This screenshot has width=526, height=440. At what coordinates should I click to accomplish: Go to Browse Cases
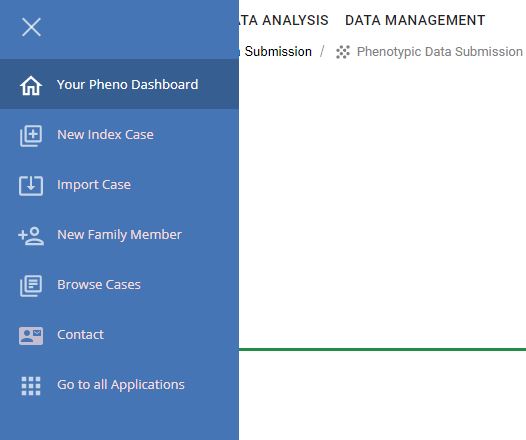click(99, 284)
